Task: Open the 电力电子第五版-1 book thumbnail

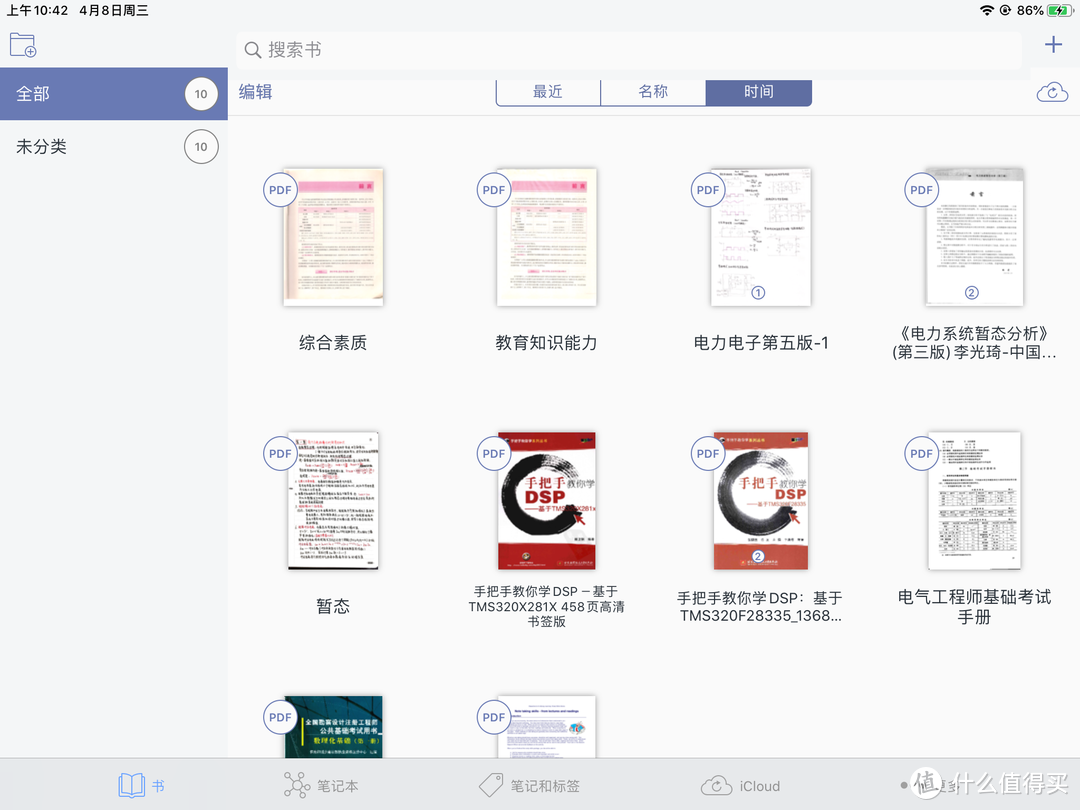Action: 760,237
